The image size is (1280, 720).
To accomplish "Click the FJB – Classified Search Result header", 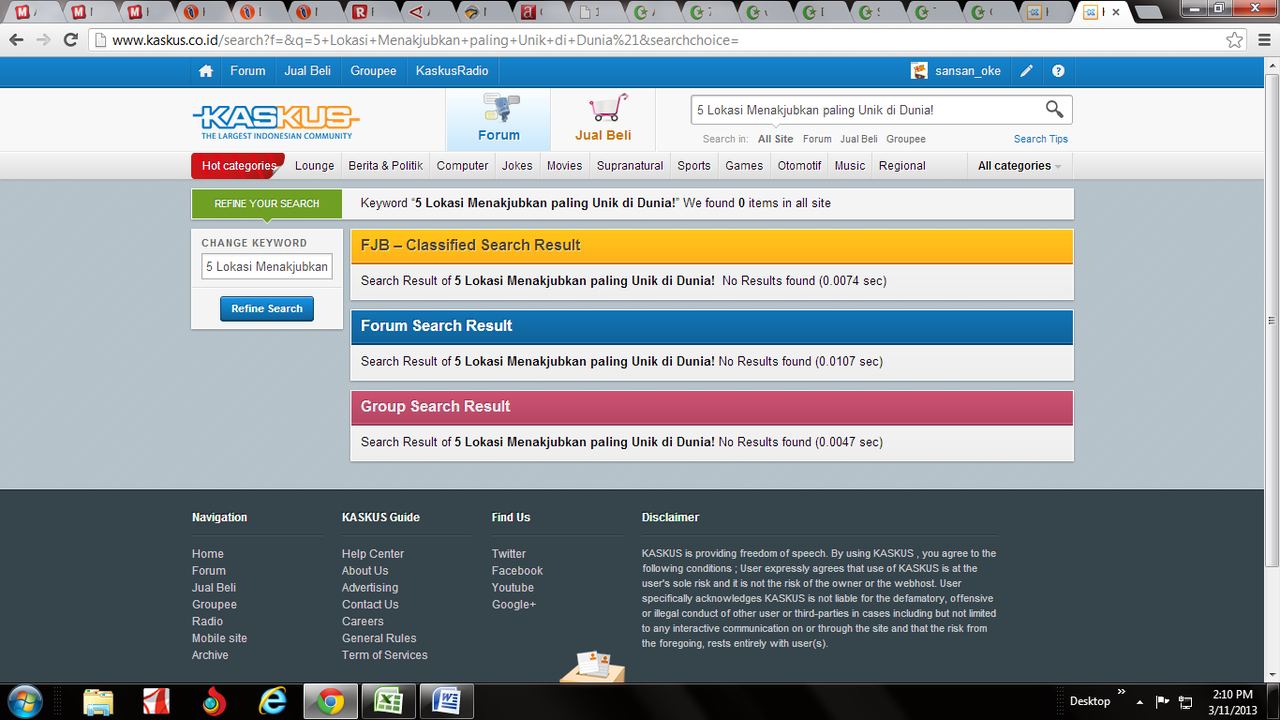I will 712,245.
